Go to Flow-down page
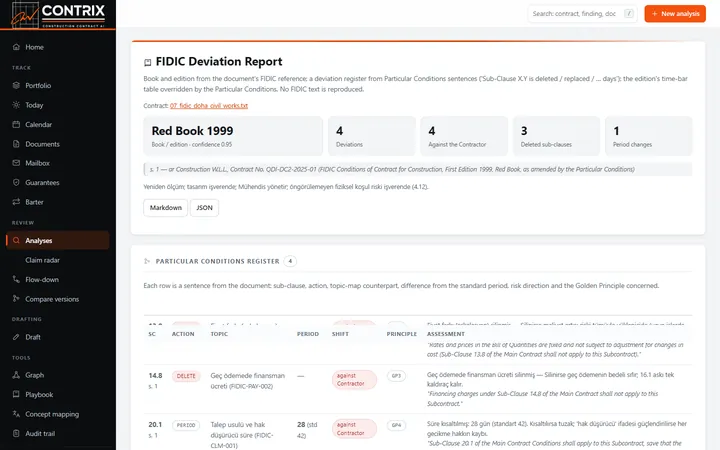Screen dimensions: 720x450 [58, 279]
